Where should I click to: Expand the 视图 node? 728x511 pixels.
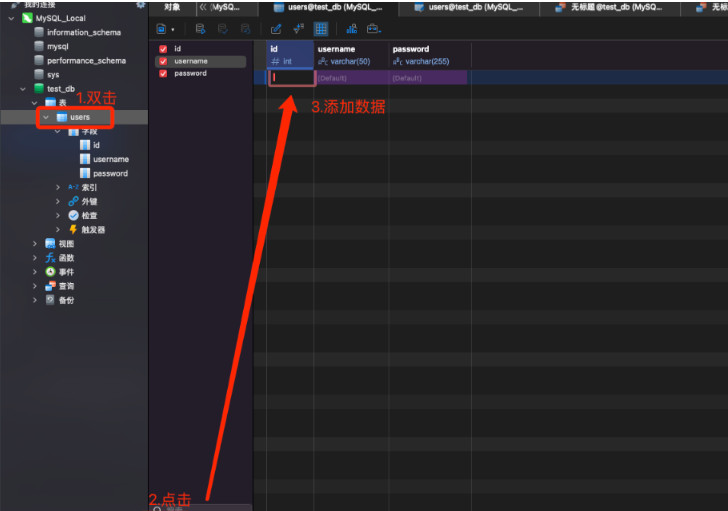click(35, 244)
